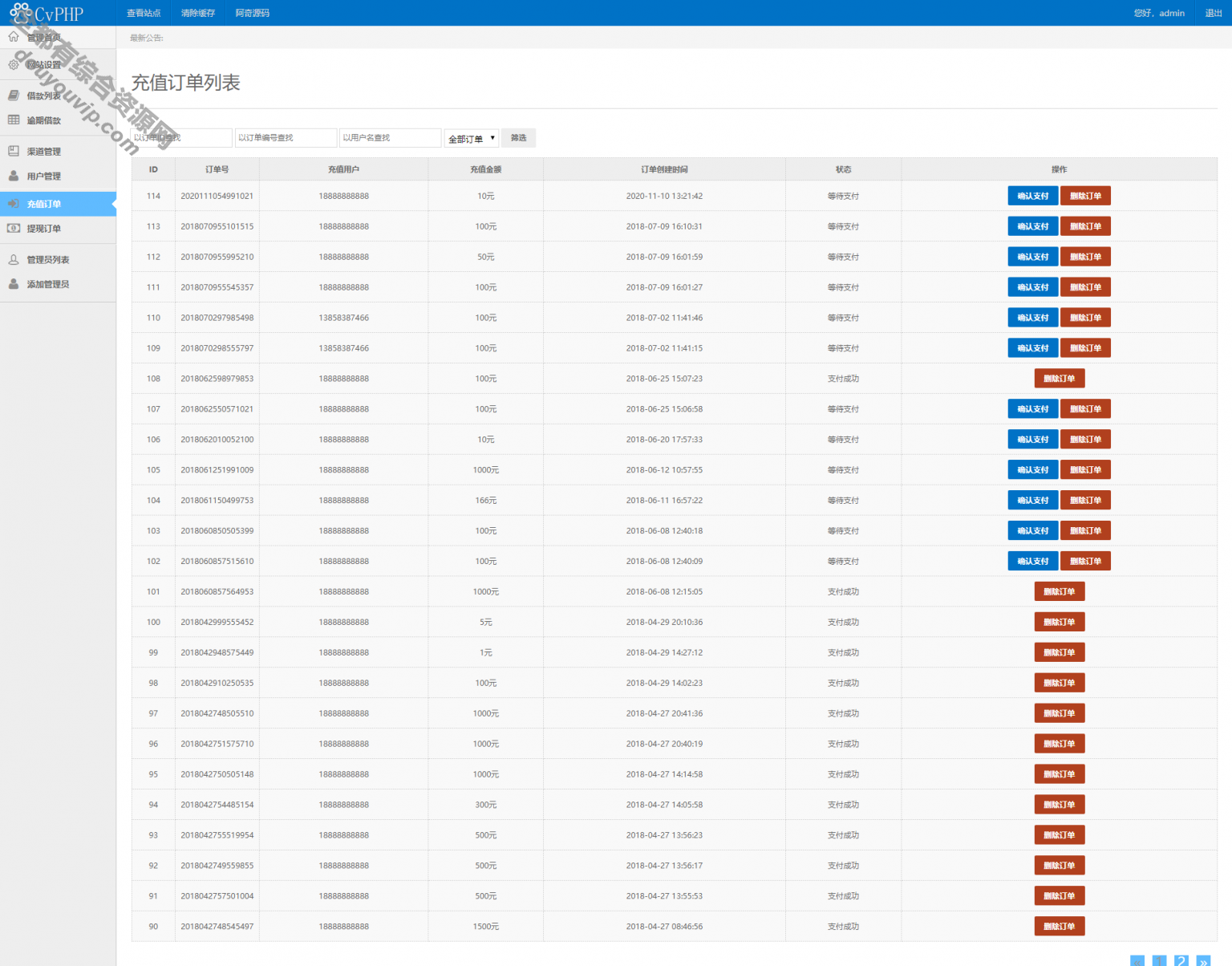Click user 13858387466 in row 110
Viewport: 1232px width, 966px height.
coord(343,318)
